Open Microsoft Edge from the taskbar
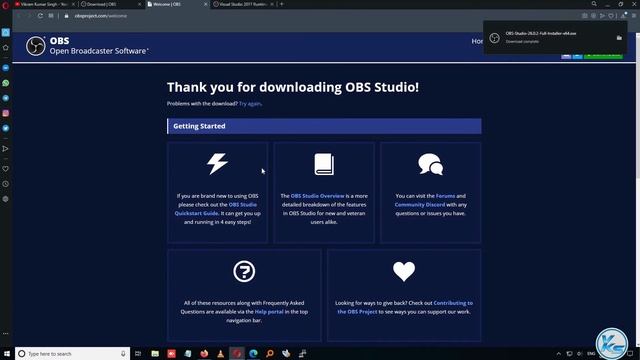 tap(253, 353)
